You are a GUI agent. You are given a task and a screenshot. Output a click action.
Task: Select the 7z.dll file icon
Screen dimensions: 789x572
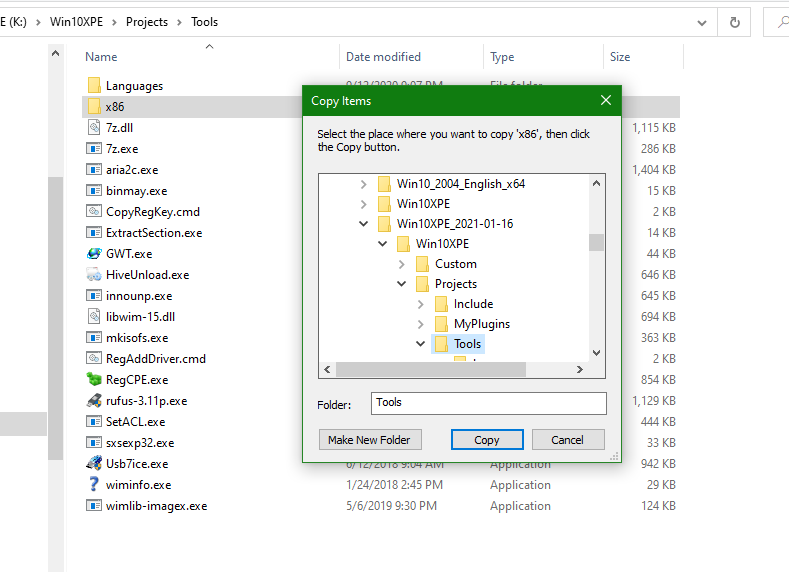pyautogui.click(x=94, y=127)
